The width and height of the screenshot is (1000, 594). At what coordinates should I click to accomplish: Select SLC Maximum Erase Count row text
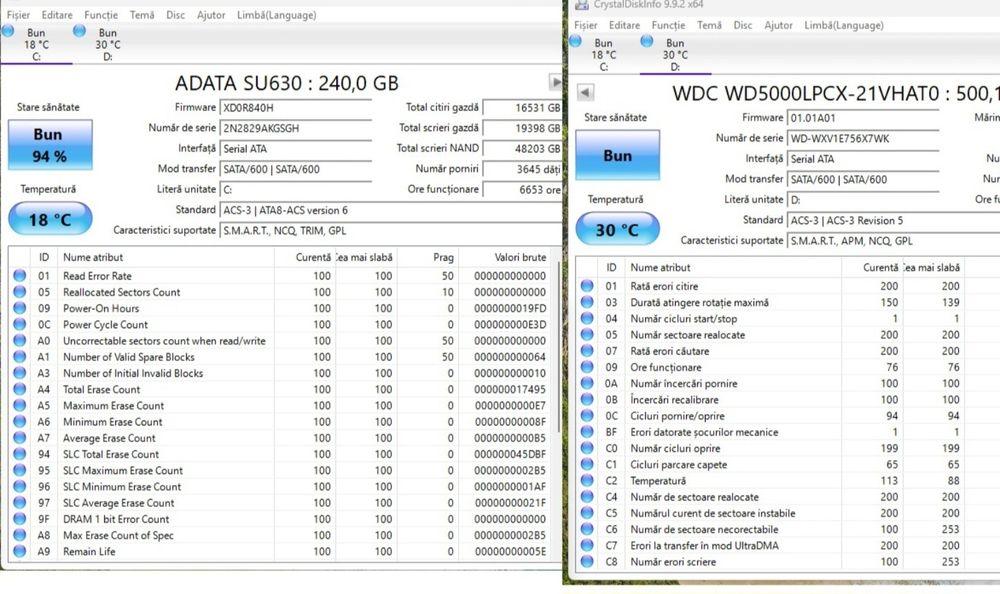[x=122, y=470]
